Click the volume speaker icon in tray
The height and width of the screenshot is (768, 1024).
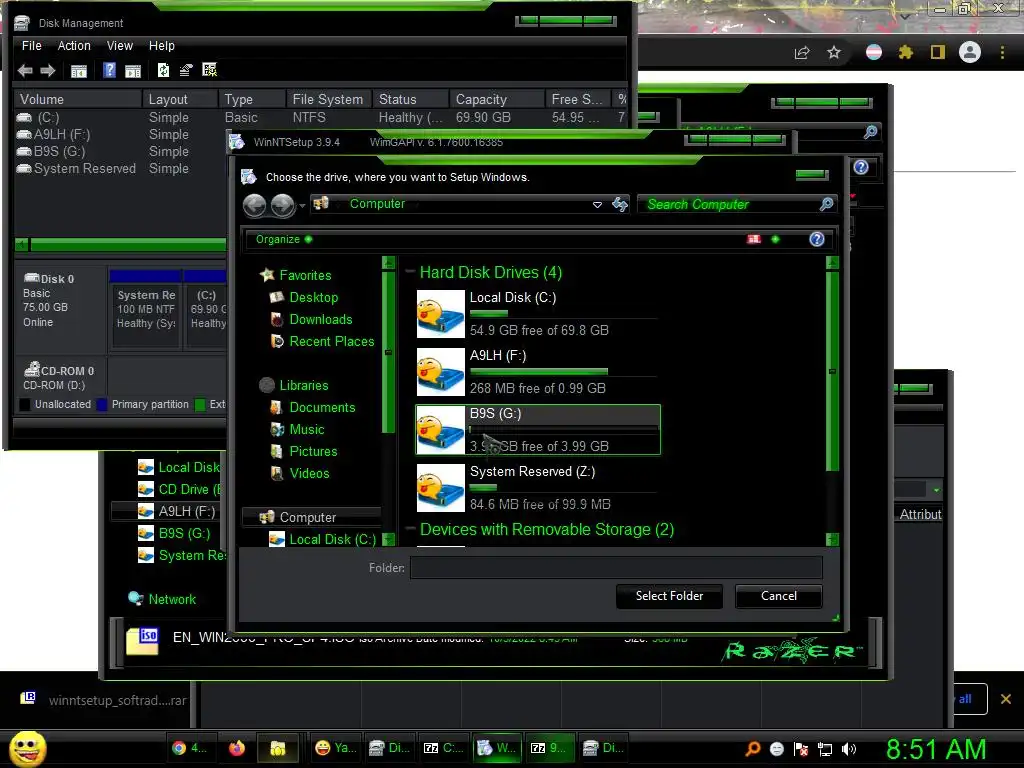click(x=849, y=749)
